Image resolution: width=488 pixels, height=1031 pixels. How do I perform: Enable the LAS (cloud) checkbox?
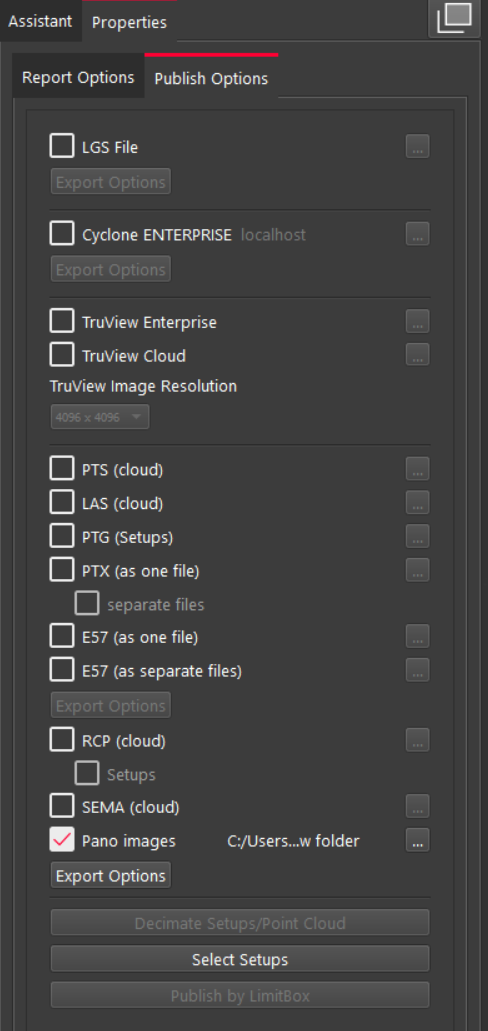coord(62,502)
